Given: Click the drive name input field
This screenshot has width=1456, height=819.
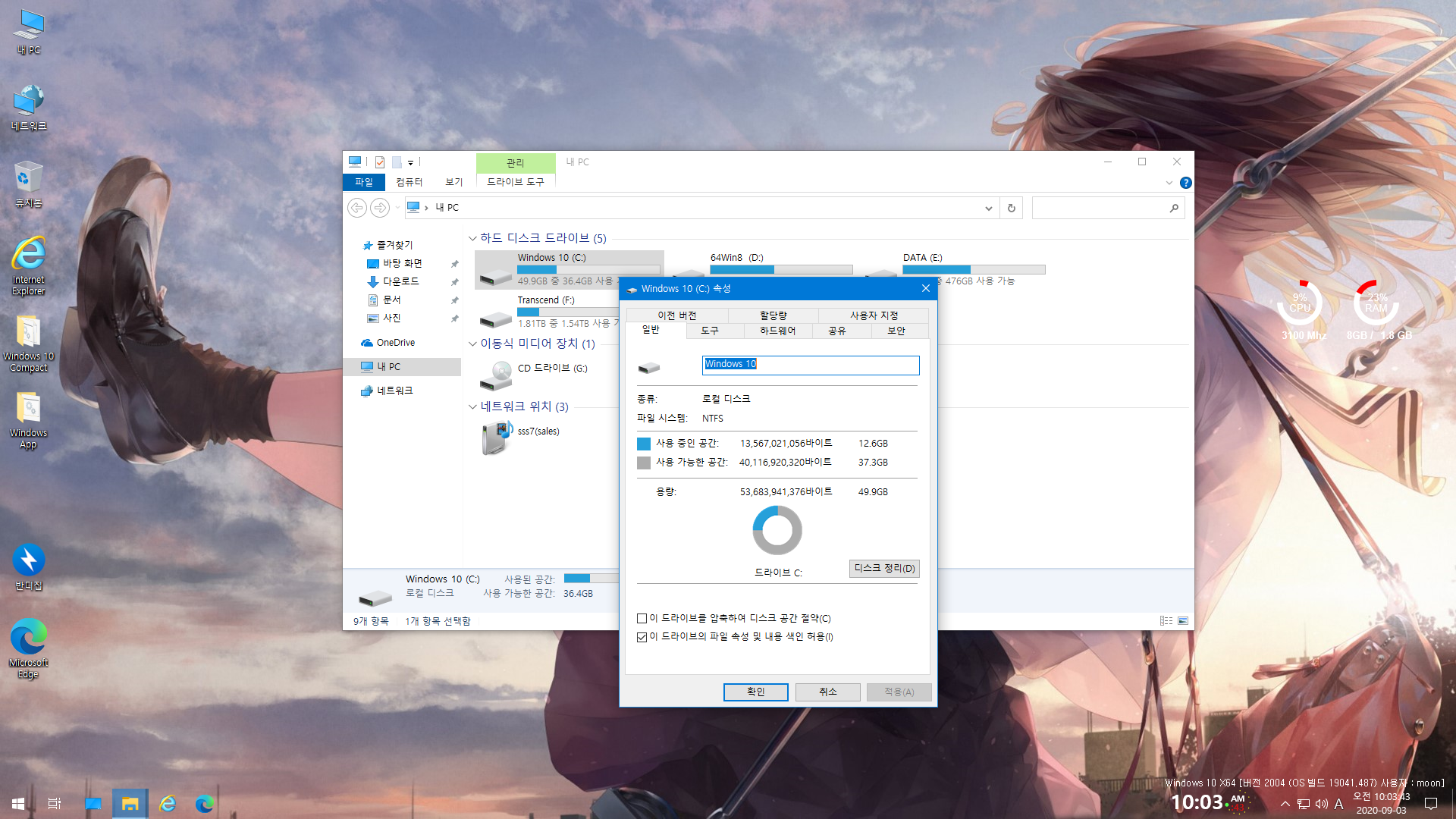Looking at the screenshot, I should coord(811,365).
